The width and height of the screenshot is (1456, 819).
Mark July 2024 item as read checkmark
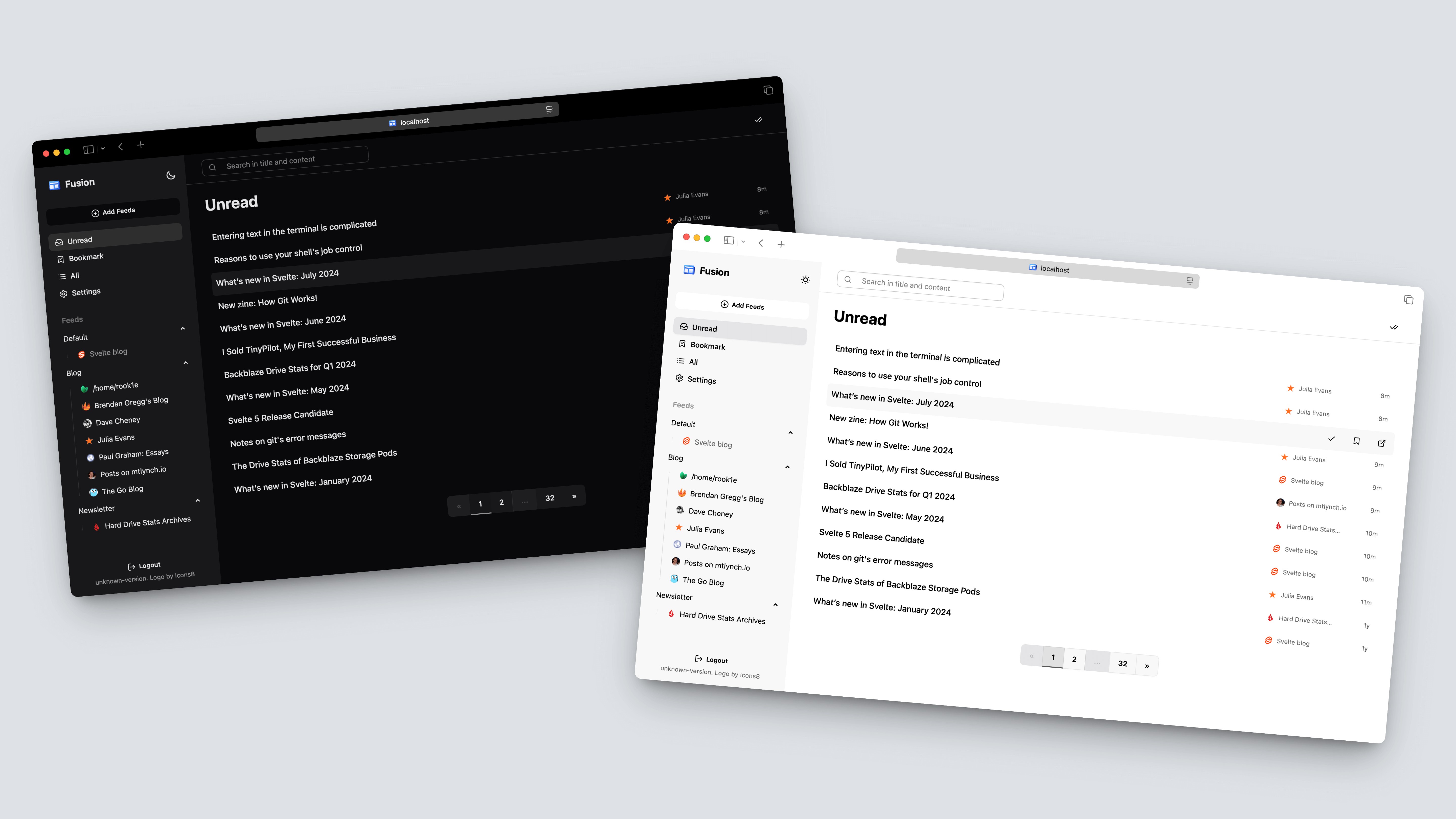click(1331, 439)
